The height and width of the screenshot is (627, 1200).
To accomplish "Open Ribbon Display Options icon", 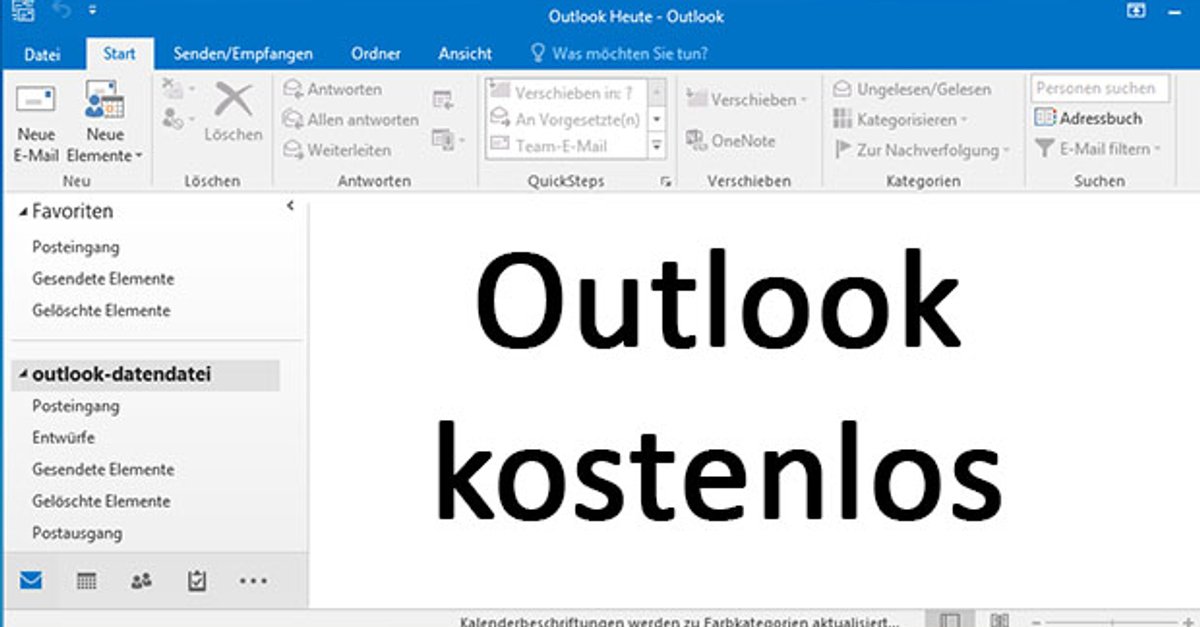I will coord(1136,11).
